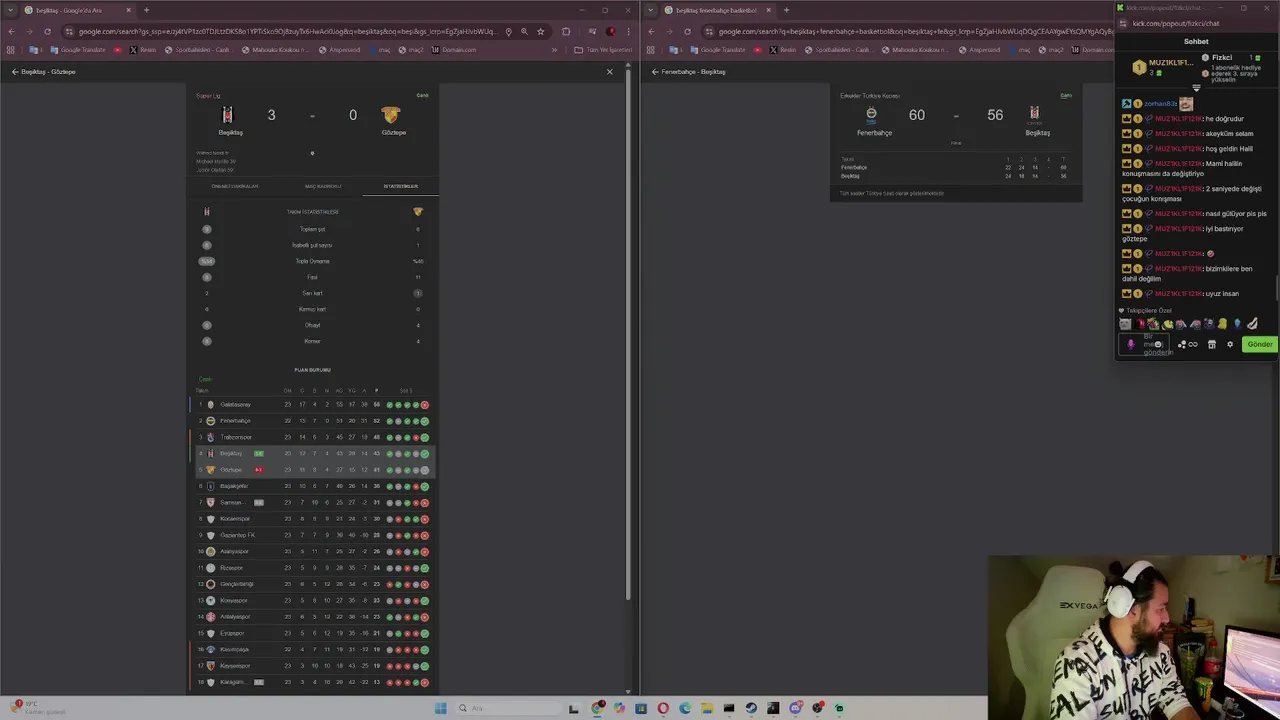Click the purple microphone icon in chat input
The image size is (1280, 720).
point(1131,344)
